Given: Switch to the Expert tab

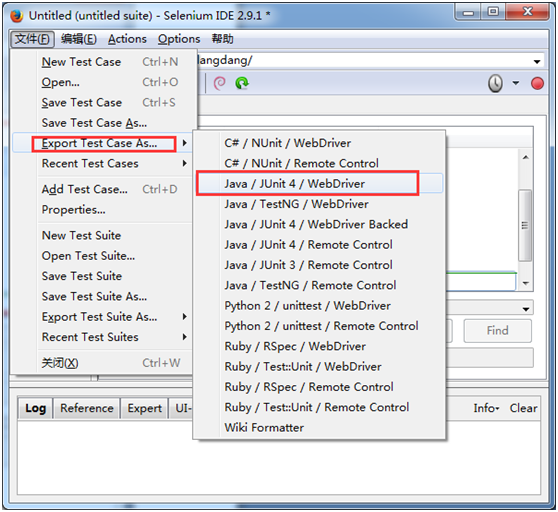Looking at the screenshot, I should (144, 408).
